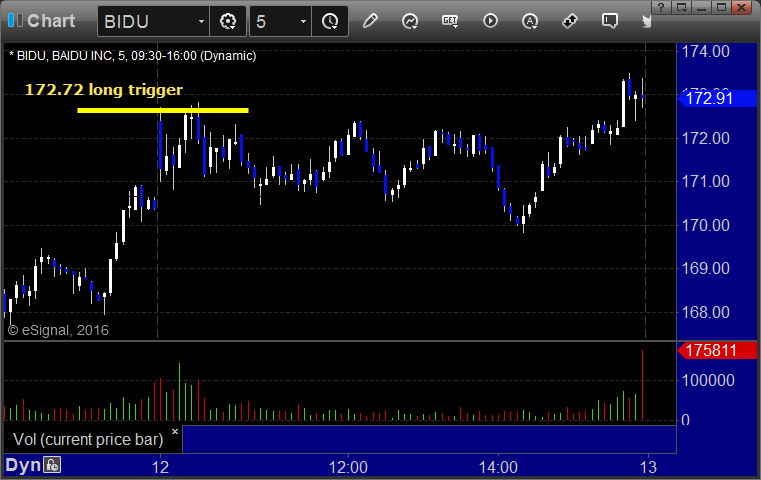Click the Dyn label at bottom left
Image resolution: width=761 pixels, height=480 pixels.
(23, 465)
